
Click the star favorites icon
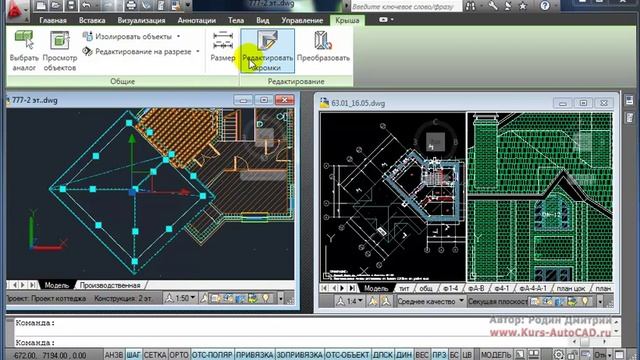[523, 6]
